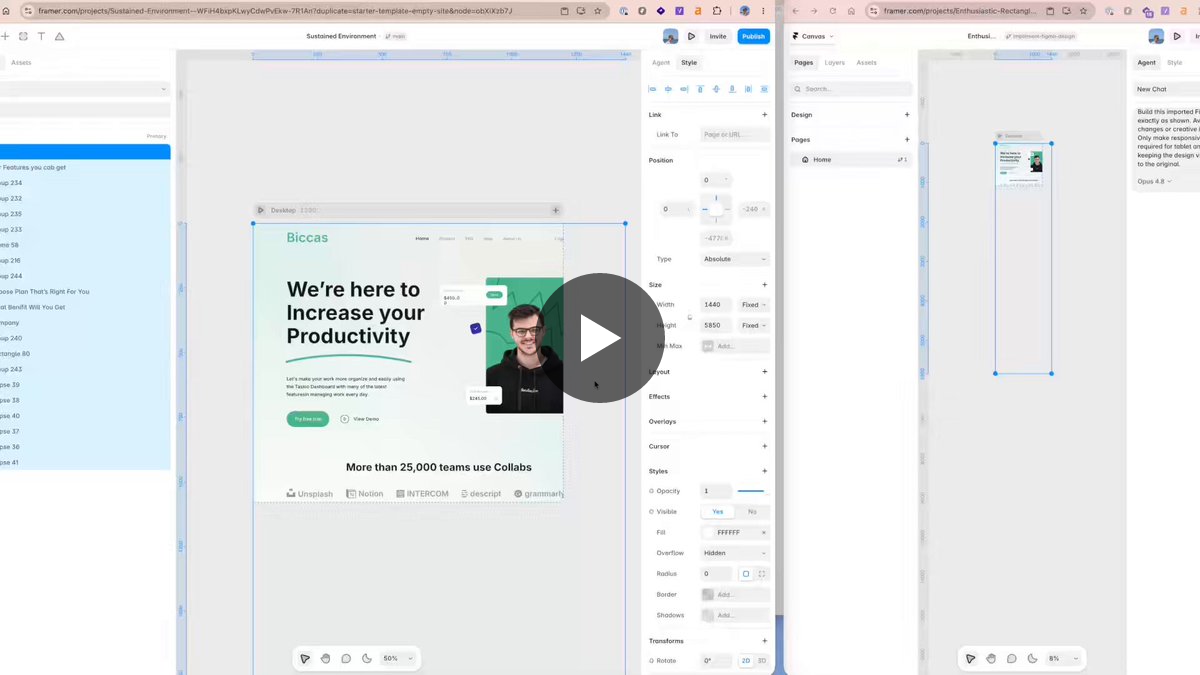The height and width of the screenshot is (675, 1200).
Task: Switch to the Style tab in left window
Action: coord(689,63)
